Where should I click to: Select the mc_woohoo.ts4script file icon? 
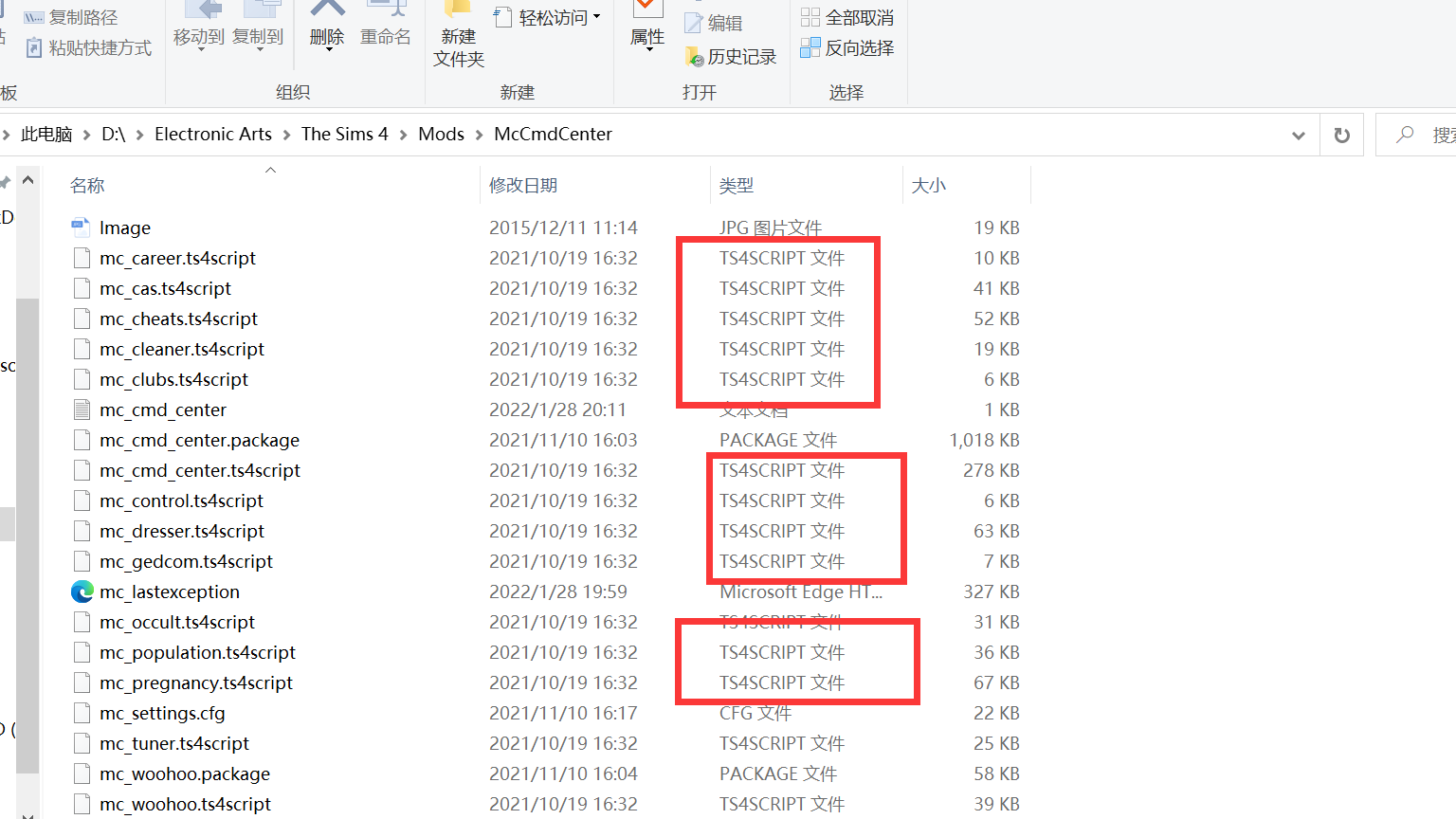[x=82, y=804]
